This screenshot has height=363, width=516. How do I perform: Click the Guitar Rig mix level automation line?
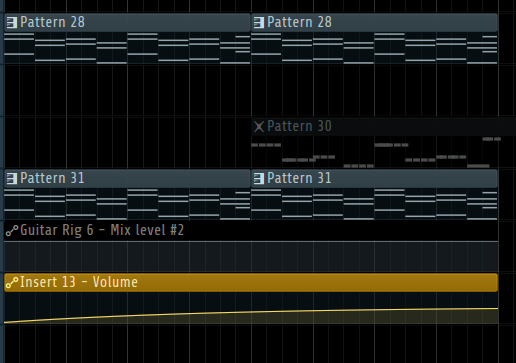point(251,241)
